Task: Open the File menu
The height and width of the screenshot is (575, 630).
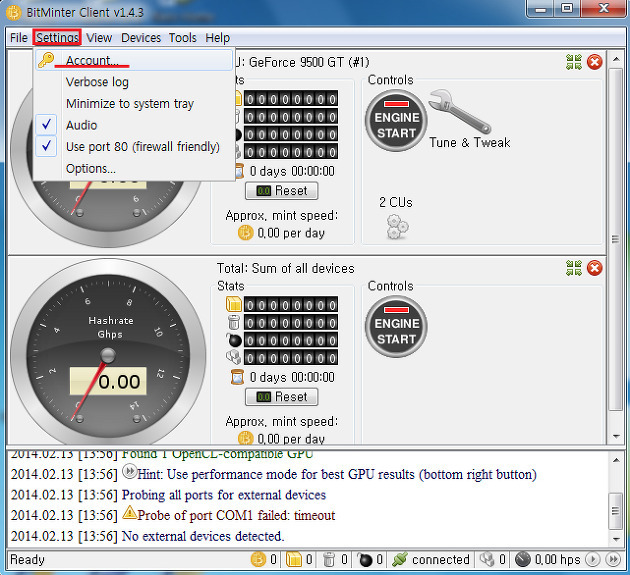Action: coord(18,38)
